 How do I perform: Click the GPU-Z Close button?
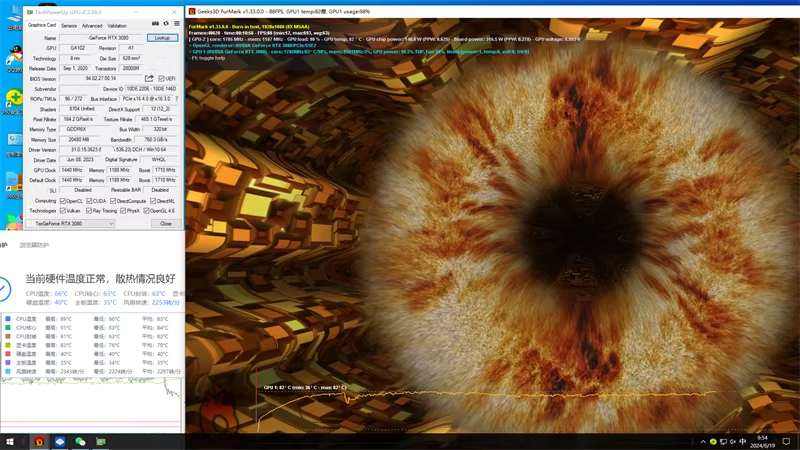[166, 223]
